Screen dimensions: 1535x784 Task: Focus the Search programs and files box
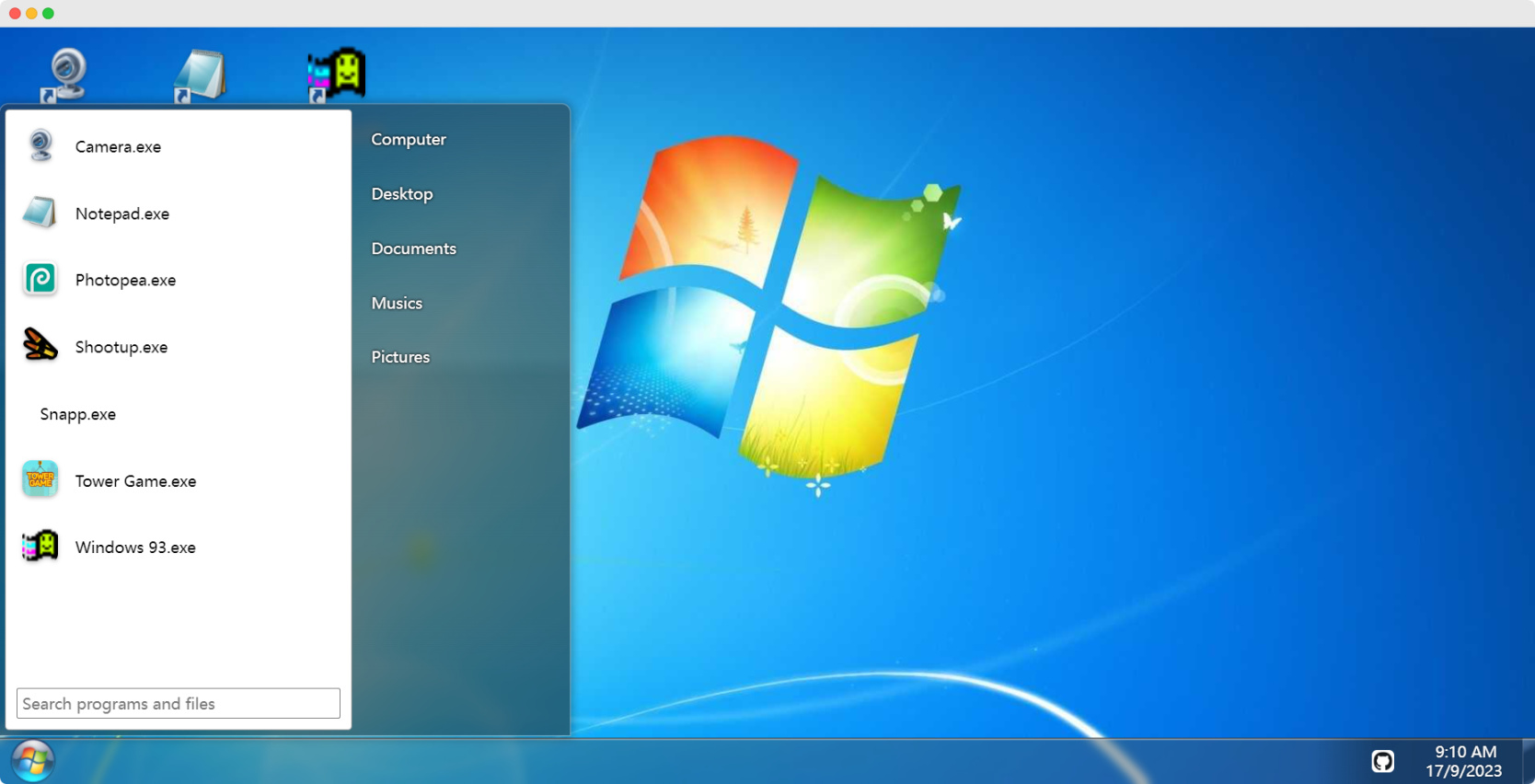point(179,704)
